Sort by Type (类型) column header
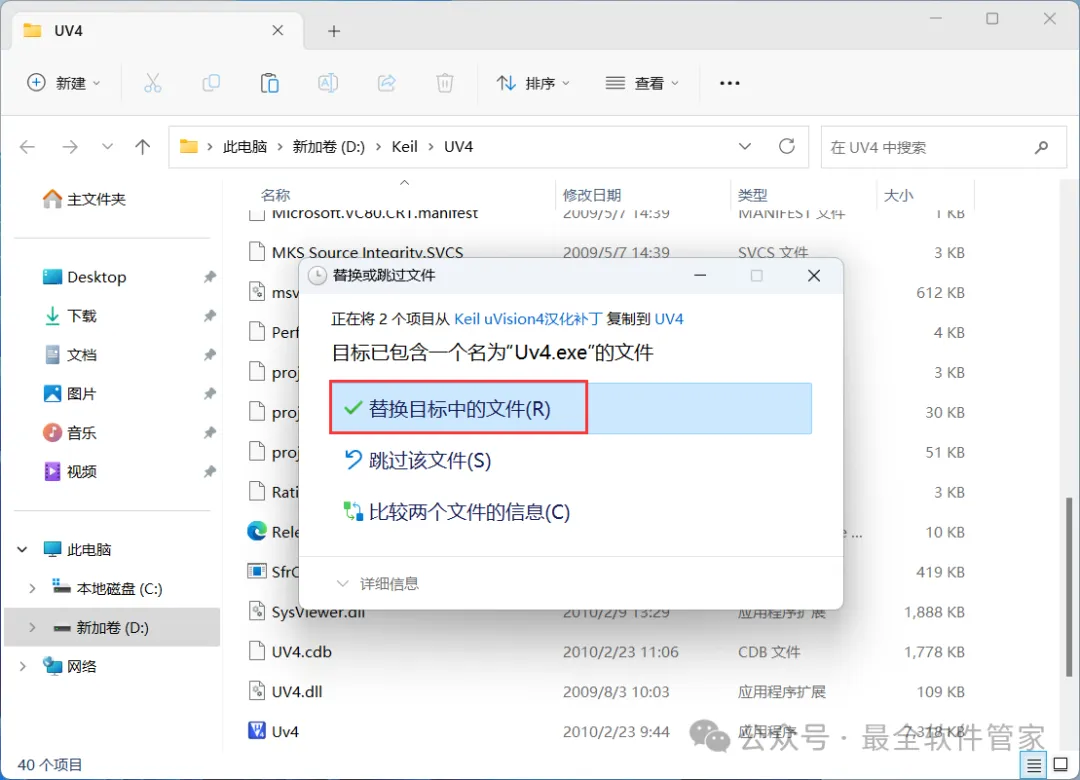This screenshot has width=1080, height=780. coord(752,195)
